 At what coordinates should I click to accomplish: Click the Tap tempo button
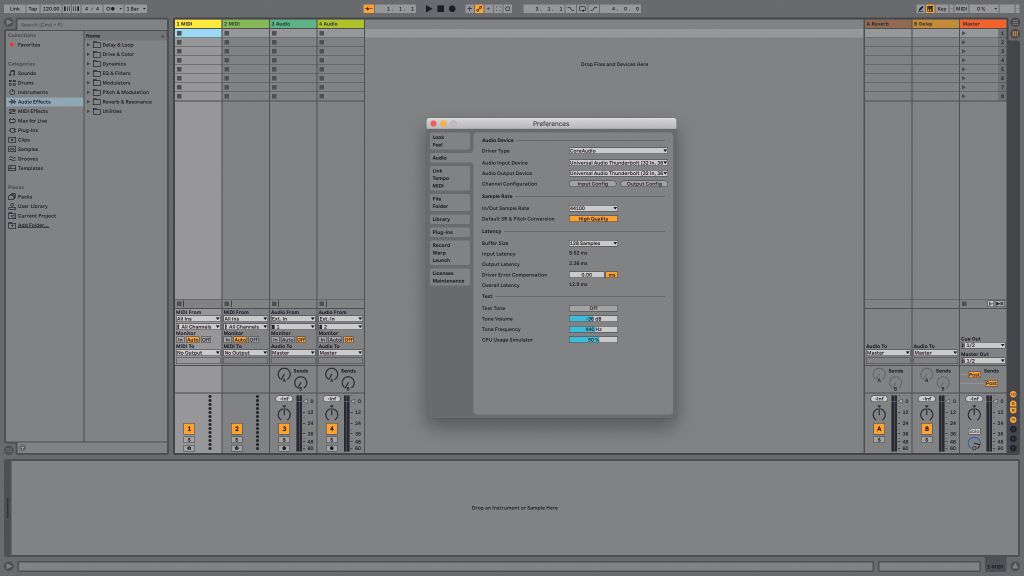click(33, 6)
